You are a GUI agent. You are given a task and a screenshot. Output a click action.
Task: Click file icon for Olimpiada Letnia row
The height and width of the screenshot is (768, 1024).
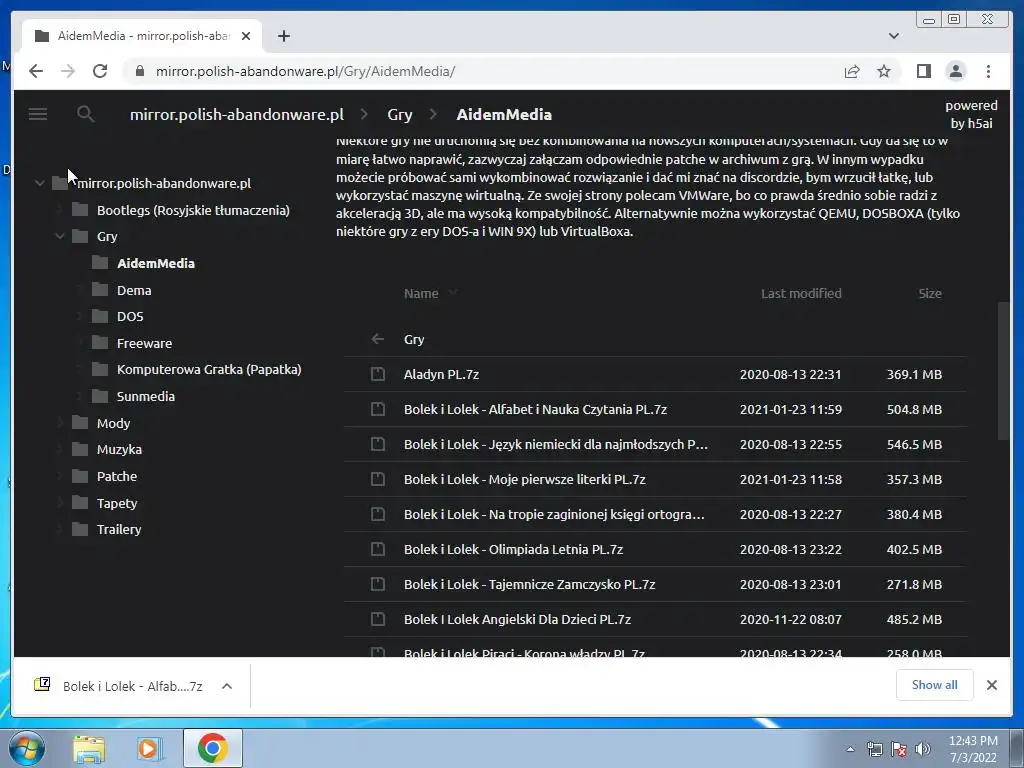click(x=377, y=549)
